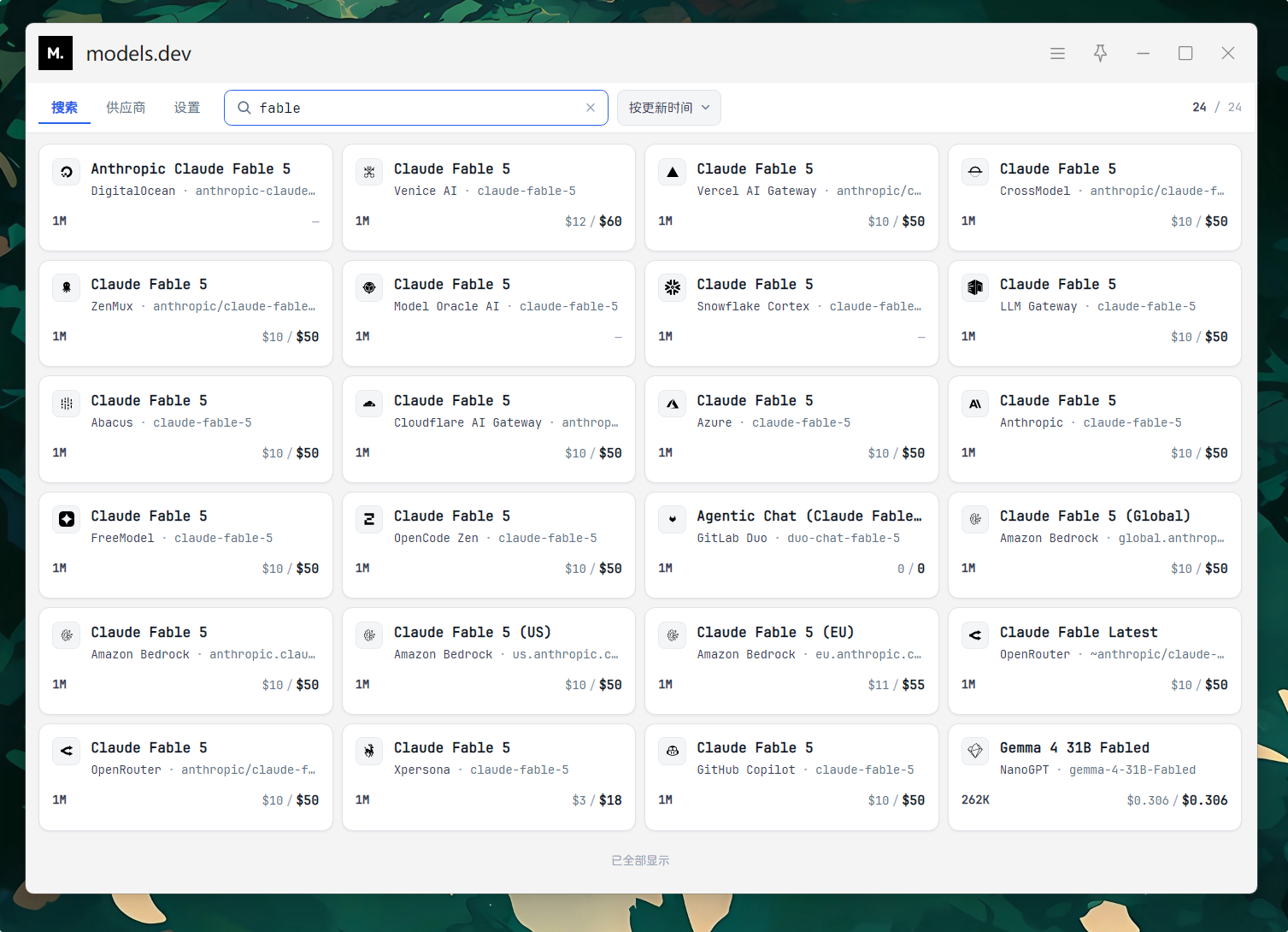Viewport: 1288px width, 932px height.
Task: Click the LLM Gateway provider name
Action: [1038, 306]
